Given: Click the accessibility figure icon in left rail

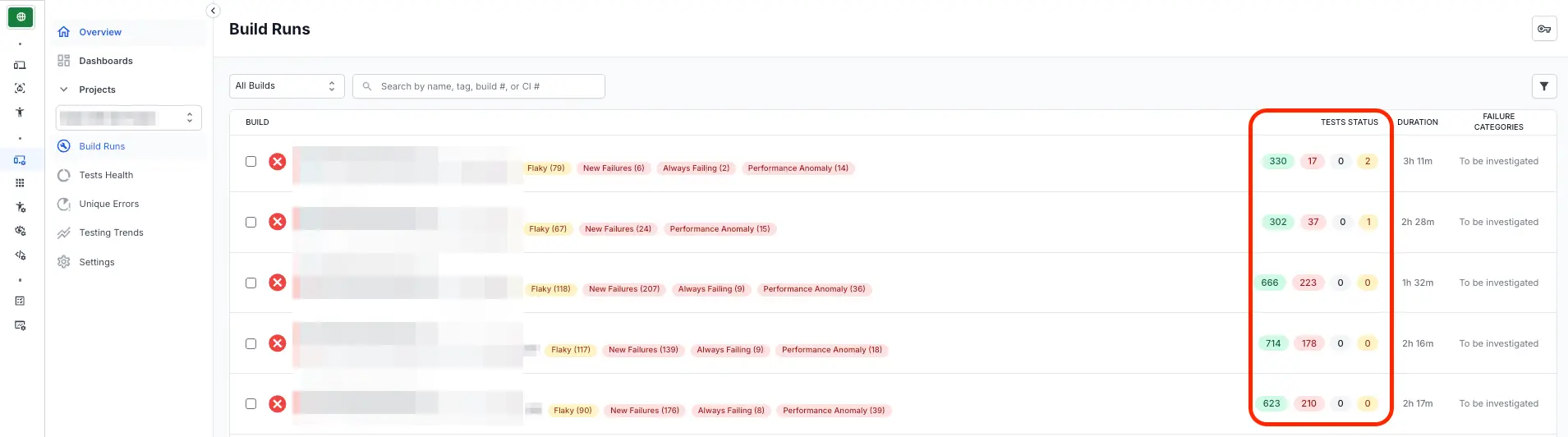Looking at the screenshot, I should point(20,113).
